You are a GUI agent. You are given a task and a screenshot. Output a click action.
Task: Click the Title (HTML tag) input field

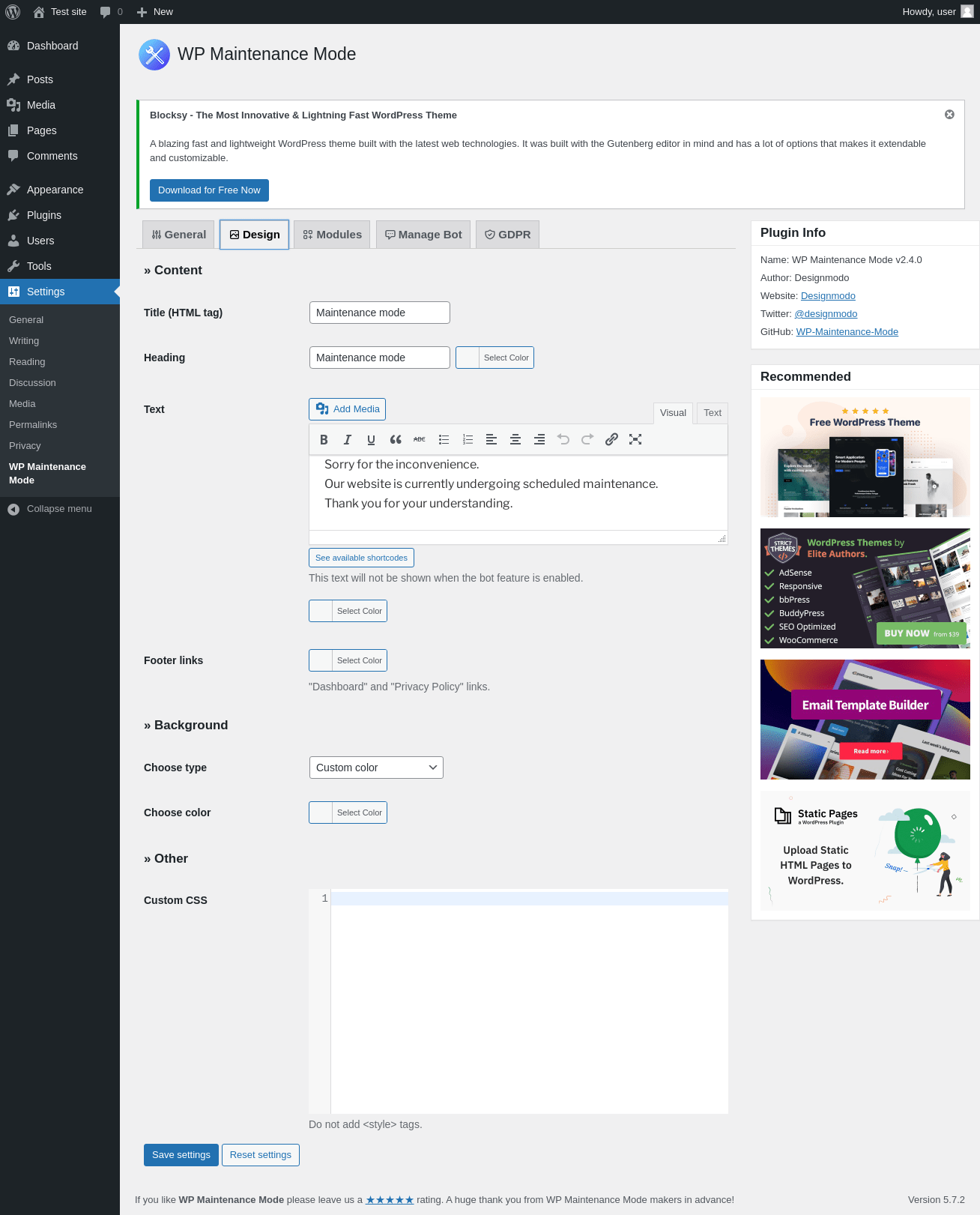(380, 313)
